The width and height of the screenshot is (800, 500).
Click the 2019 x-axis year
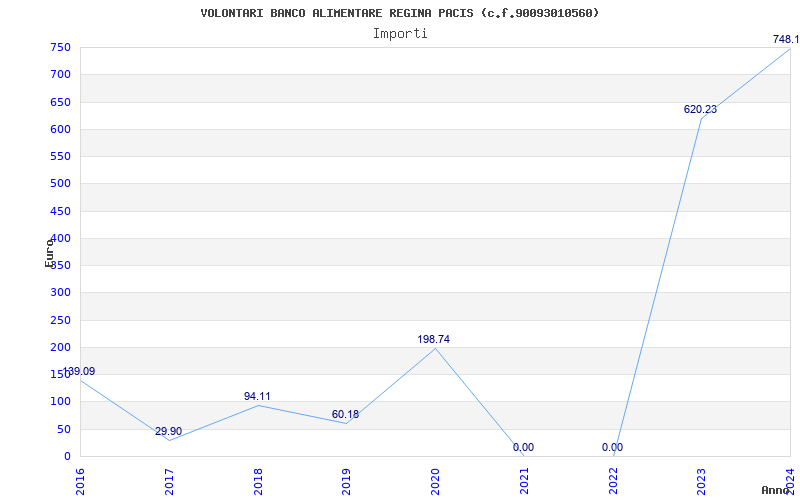pos(346,482)
